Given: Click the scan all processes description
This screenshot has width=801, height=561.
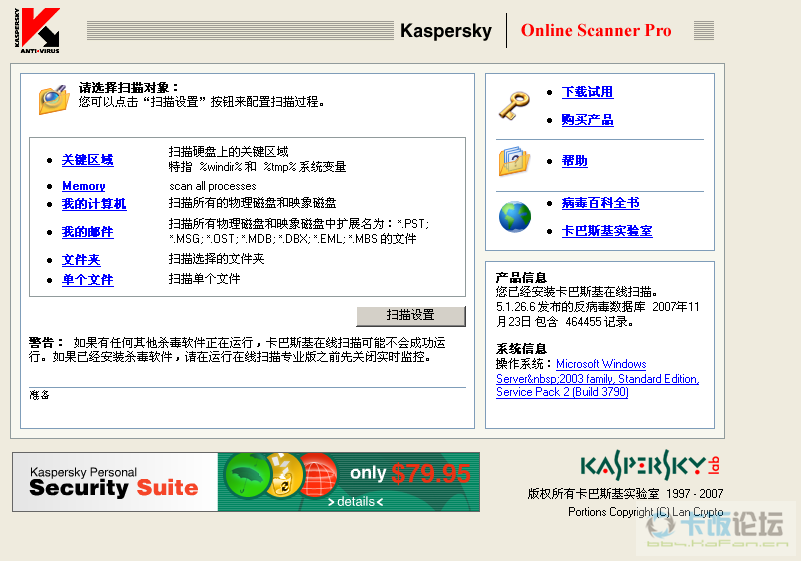Looking at the screenshot, I should [213, 186].
